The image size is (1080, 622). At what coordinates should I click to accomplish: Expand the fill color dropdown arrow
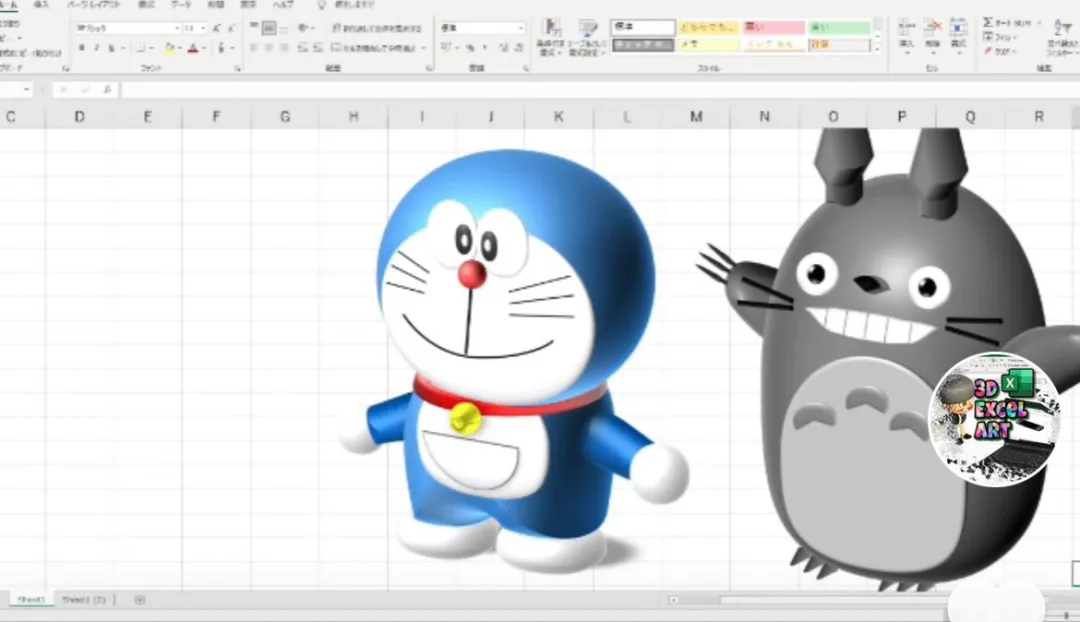[179, 48]
